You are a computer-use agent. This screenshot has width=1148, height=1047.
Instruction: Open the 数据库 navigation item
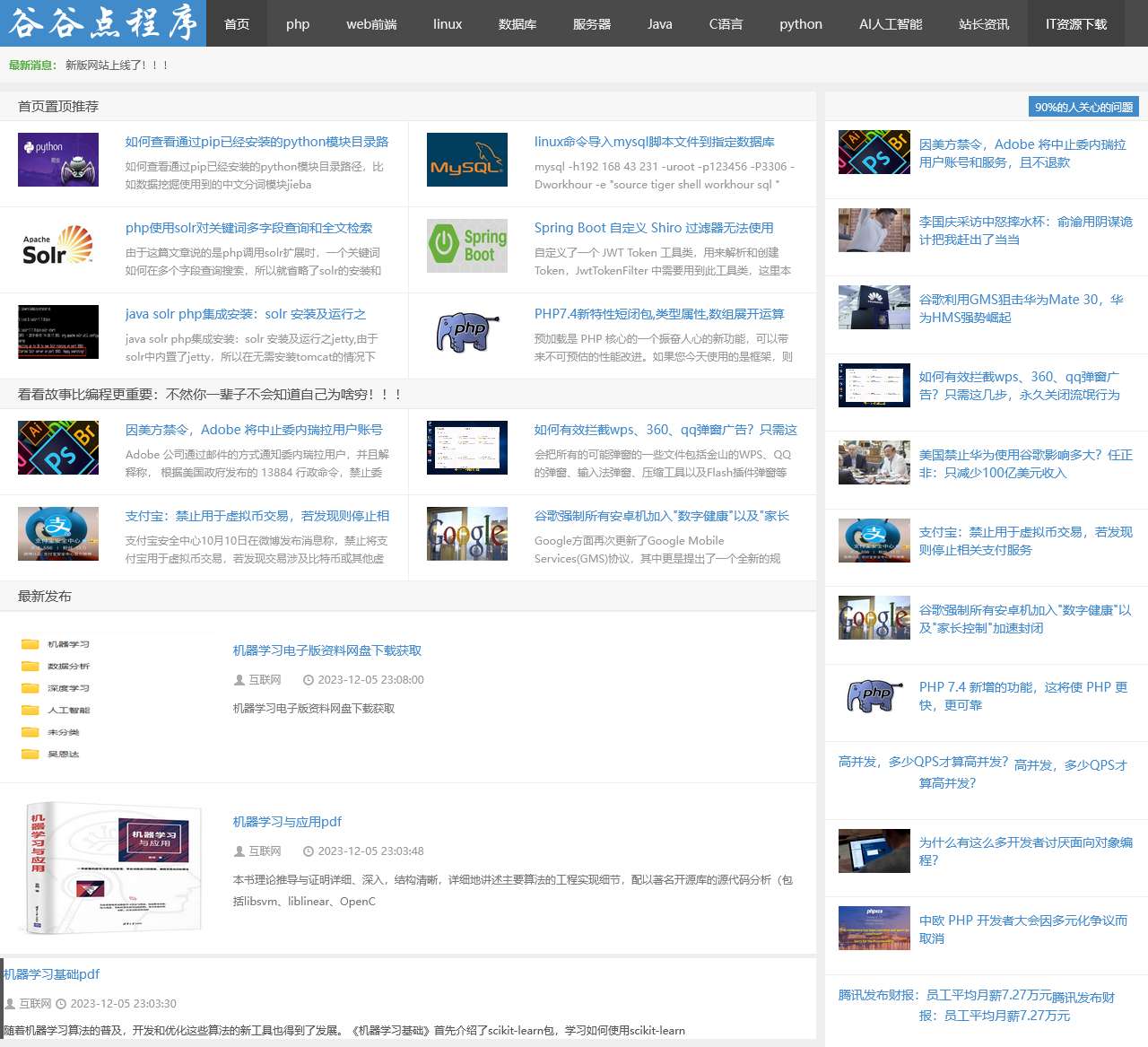coord(517,24)
